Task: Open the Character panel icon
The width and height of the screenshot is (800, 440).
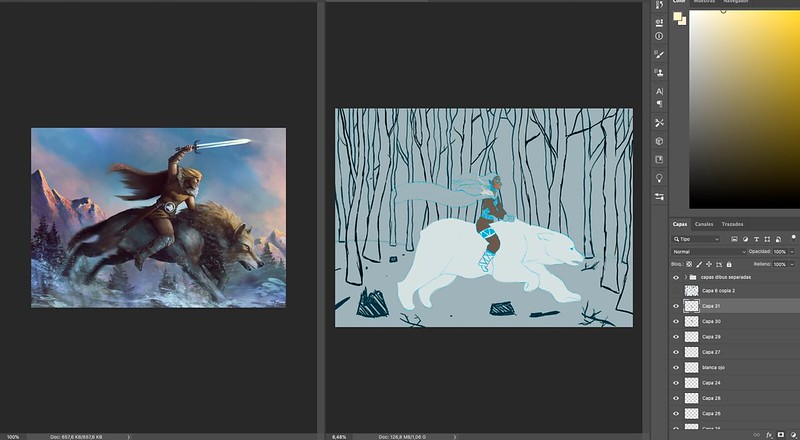Action: (659, 91)
